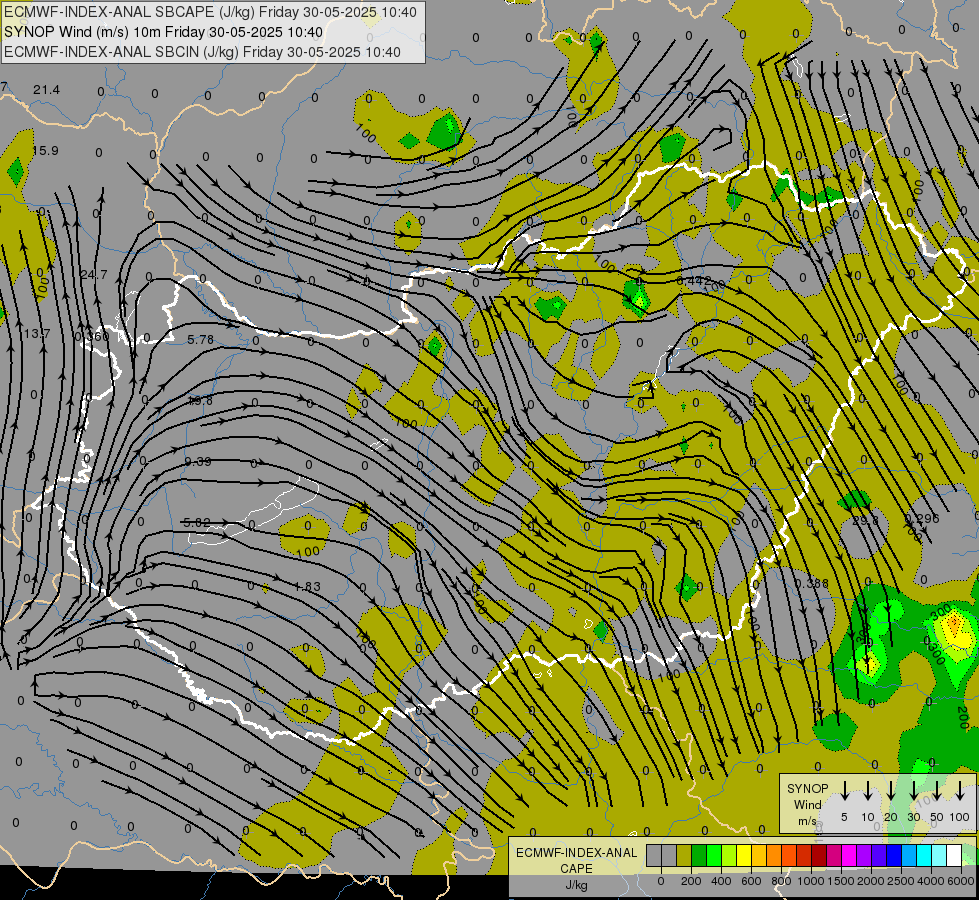The image size is (979, 900).
Task: Click the ECMWF-INDEX-ANAL CAPE legend label
Action: [x=576, y=860]
